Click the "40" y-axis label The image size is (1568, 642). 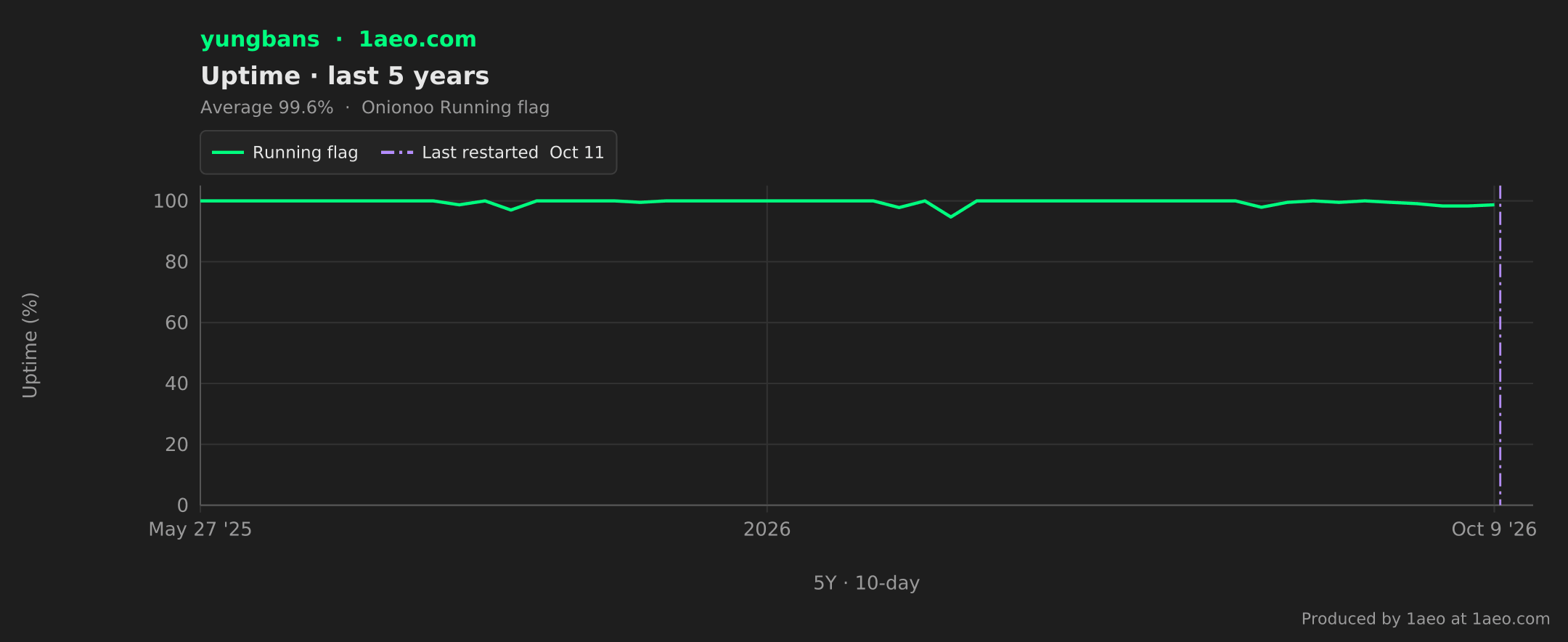point(176,383)
